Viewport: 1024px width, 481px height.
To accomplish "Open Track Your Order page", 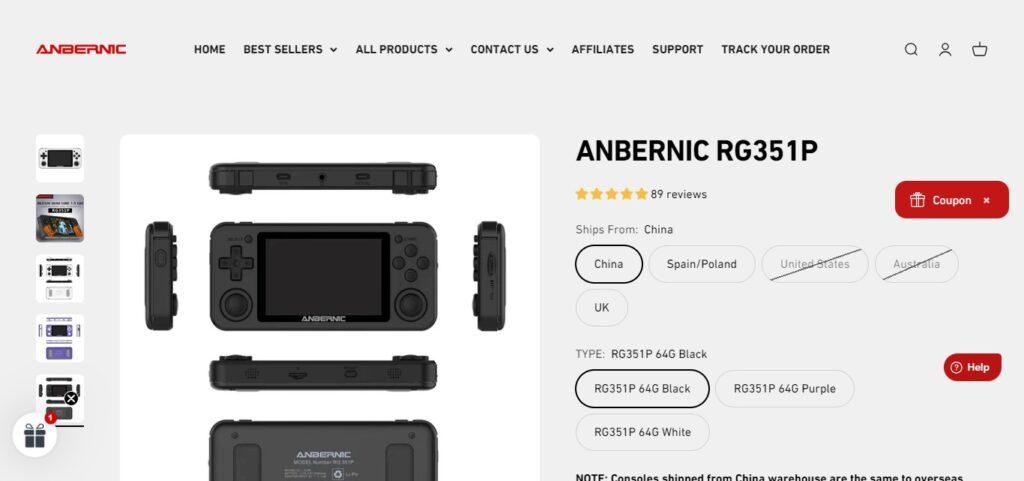I will tap(775, 50).
